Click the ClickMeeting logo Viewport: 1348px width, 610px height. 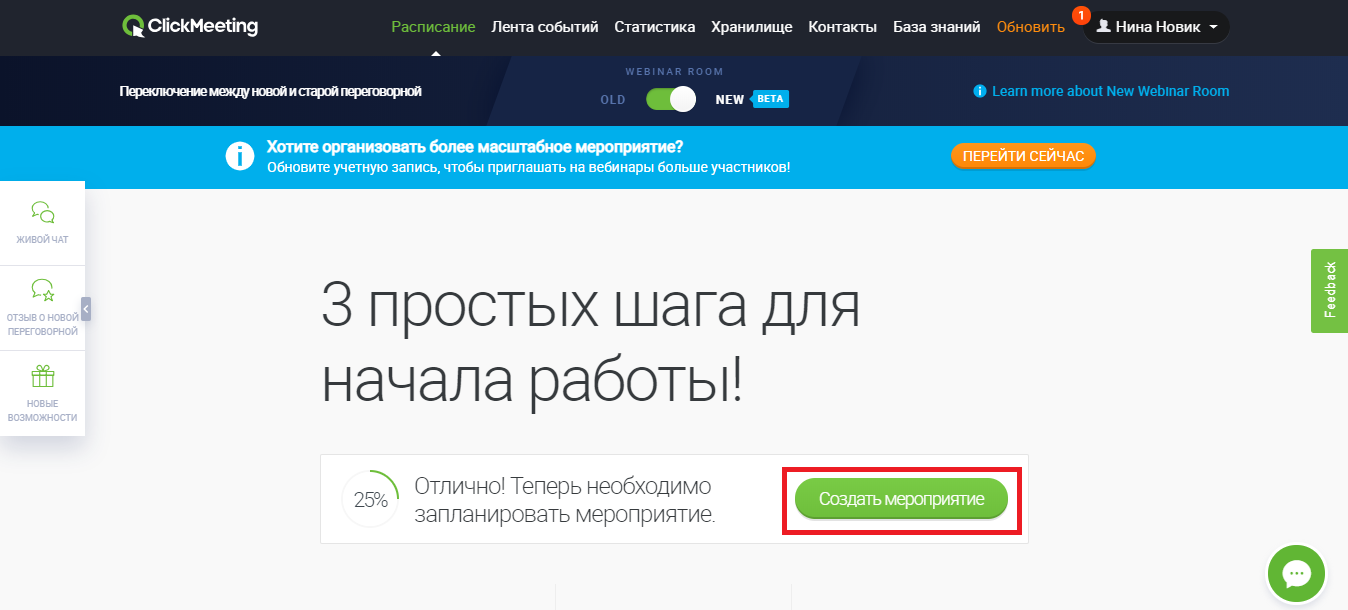(x=190, y=27)
